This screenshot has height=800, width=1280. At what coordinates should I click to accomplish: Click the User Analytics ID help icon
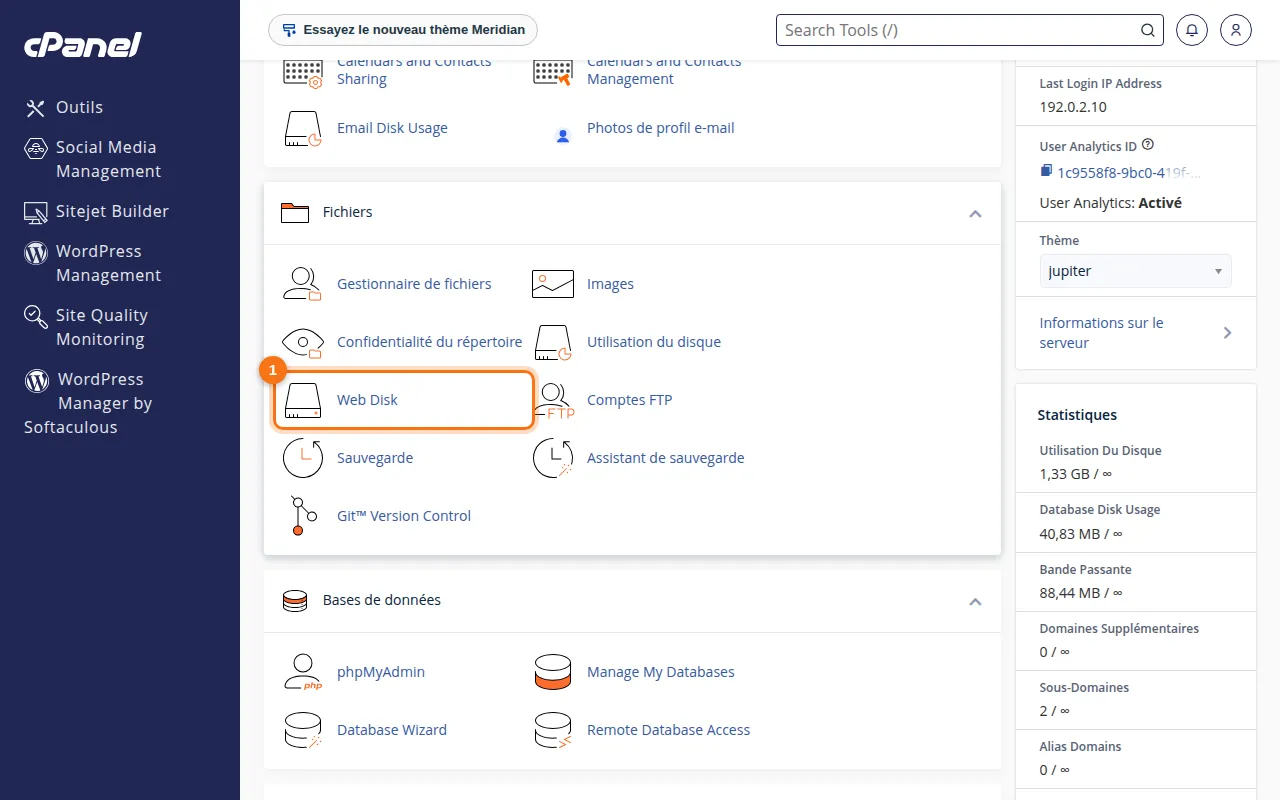[x=1148, y=145]
